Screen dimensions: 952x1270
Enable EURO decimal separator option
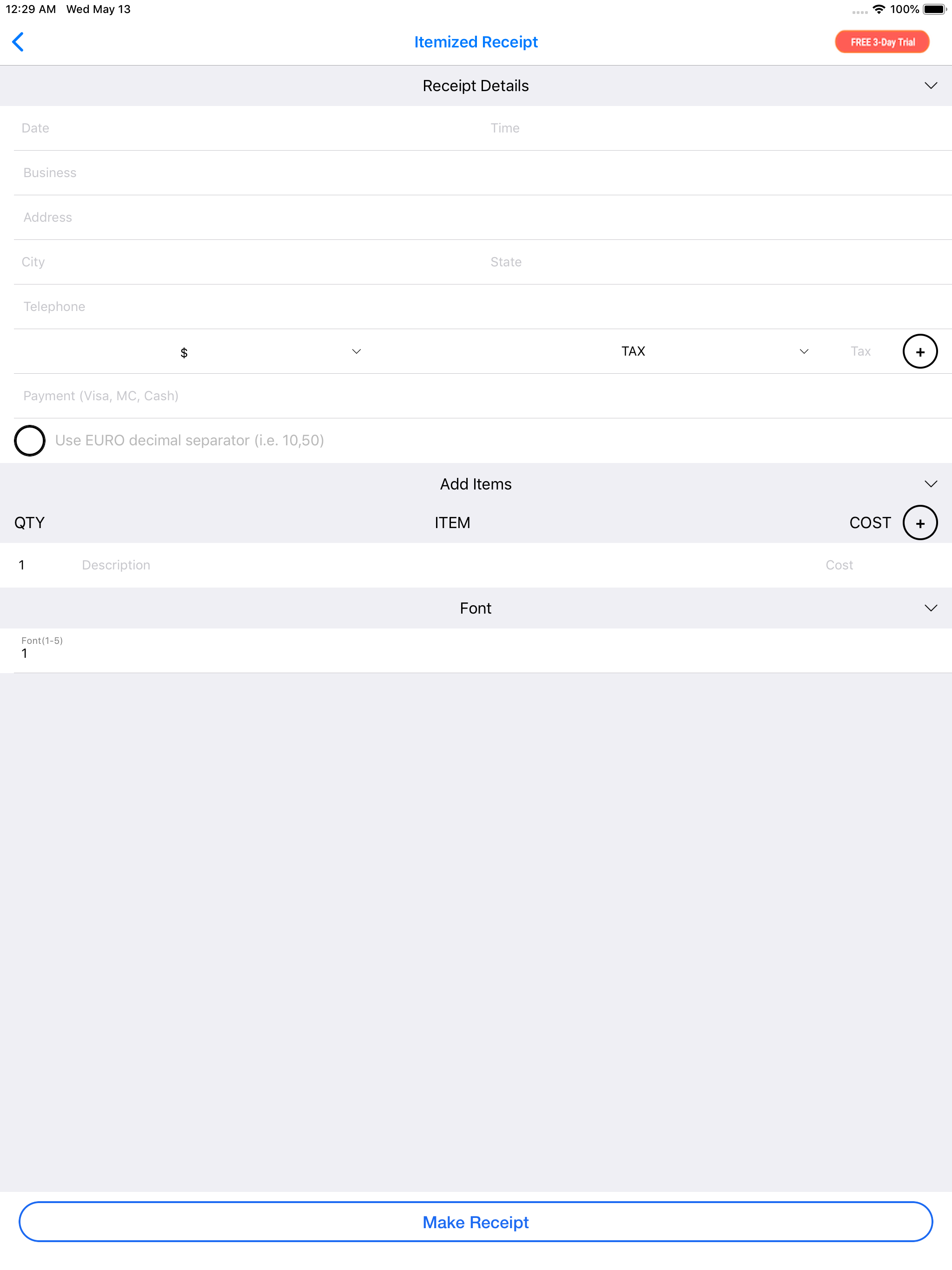[30, 440]
